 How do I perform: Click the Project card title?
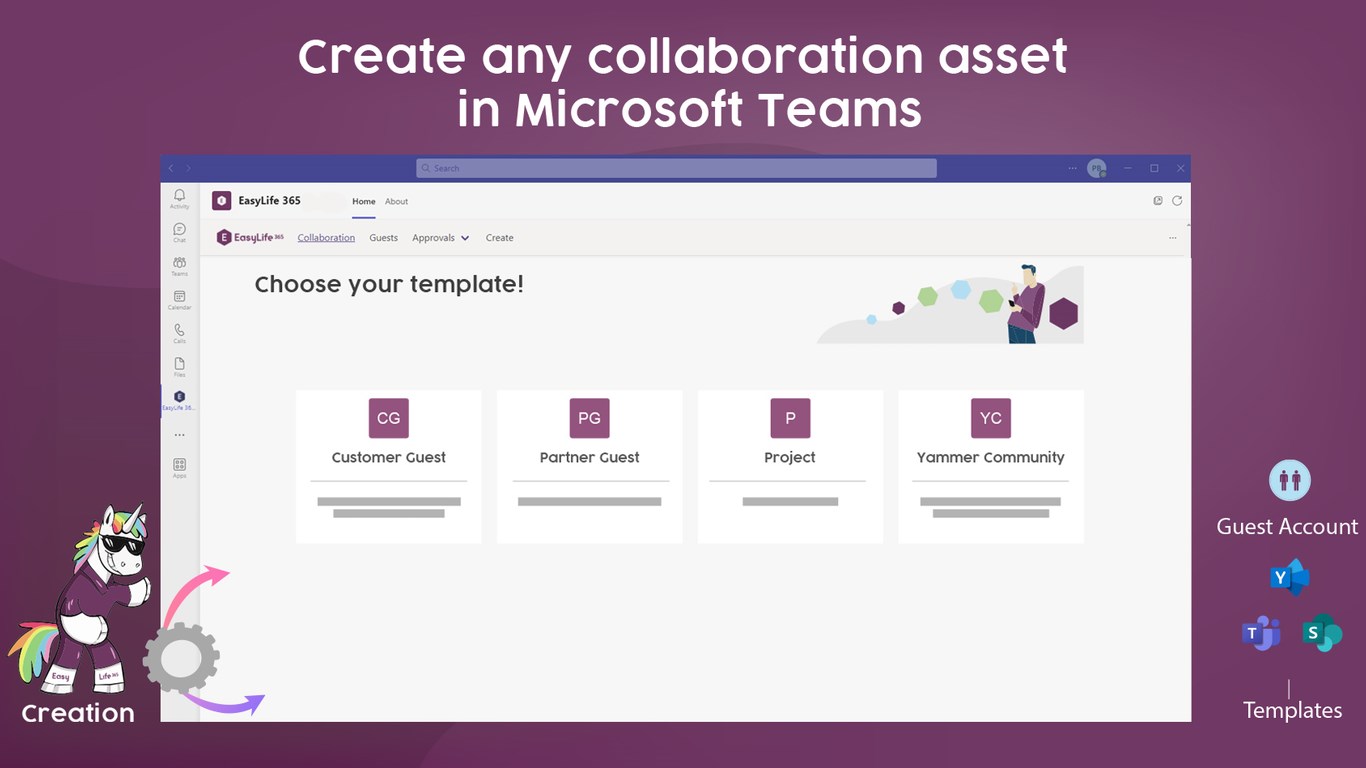790,457
